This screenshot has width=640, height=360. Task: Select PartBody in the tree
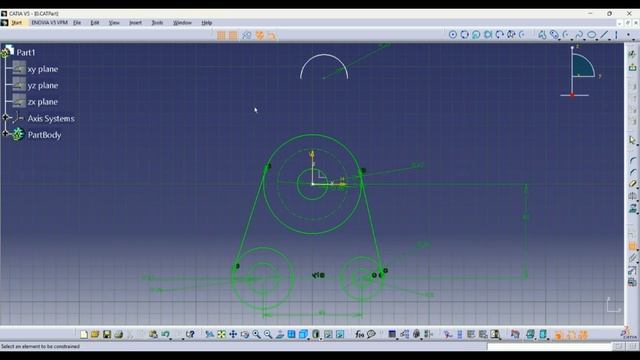click(x=44, y=135)
